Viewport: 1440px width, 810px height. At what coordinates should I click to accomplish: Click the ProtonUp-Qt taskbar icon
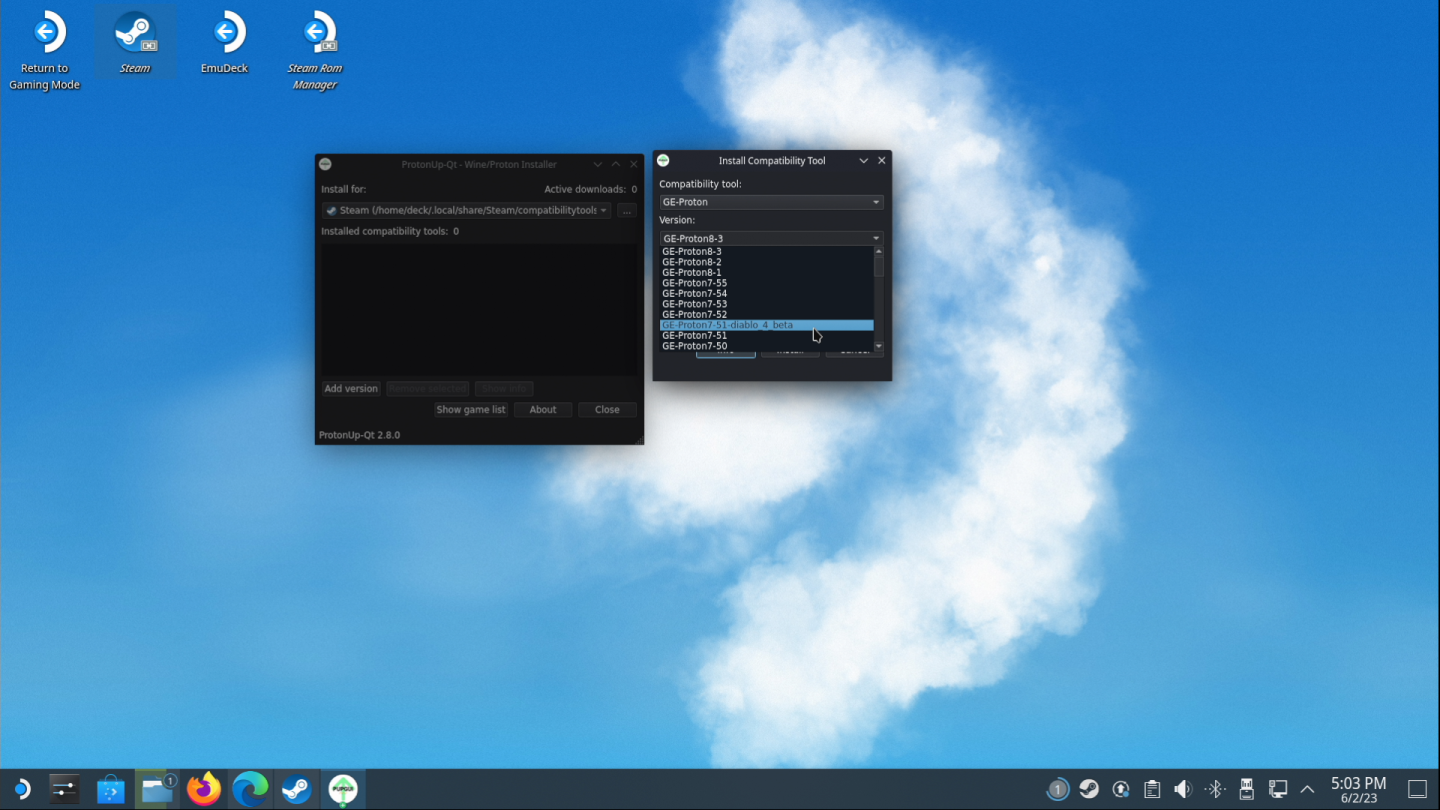click(343, 790)
